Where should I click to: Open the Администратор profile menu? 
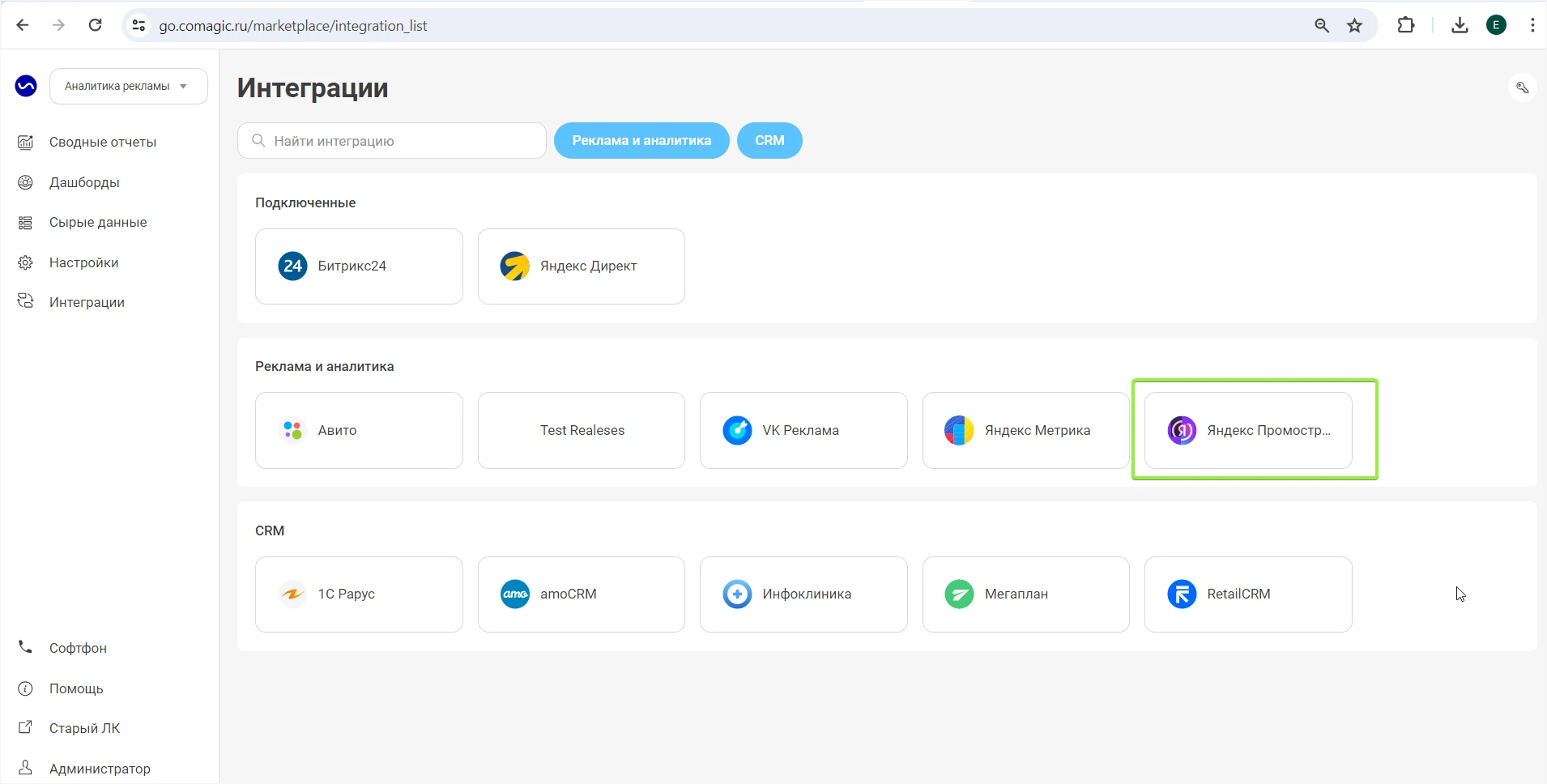coord(100,769)
